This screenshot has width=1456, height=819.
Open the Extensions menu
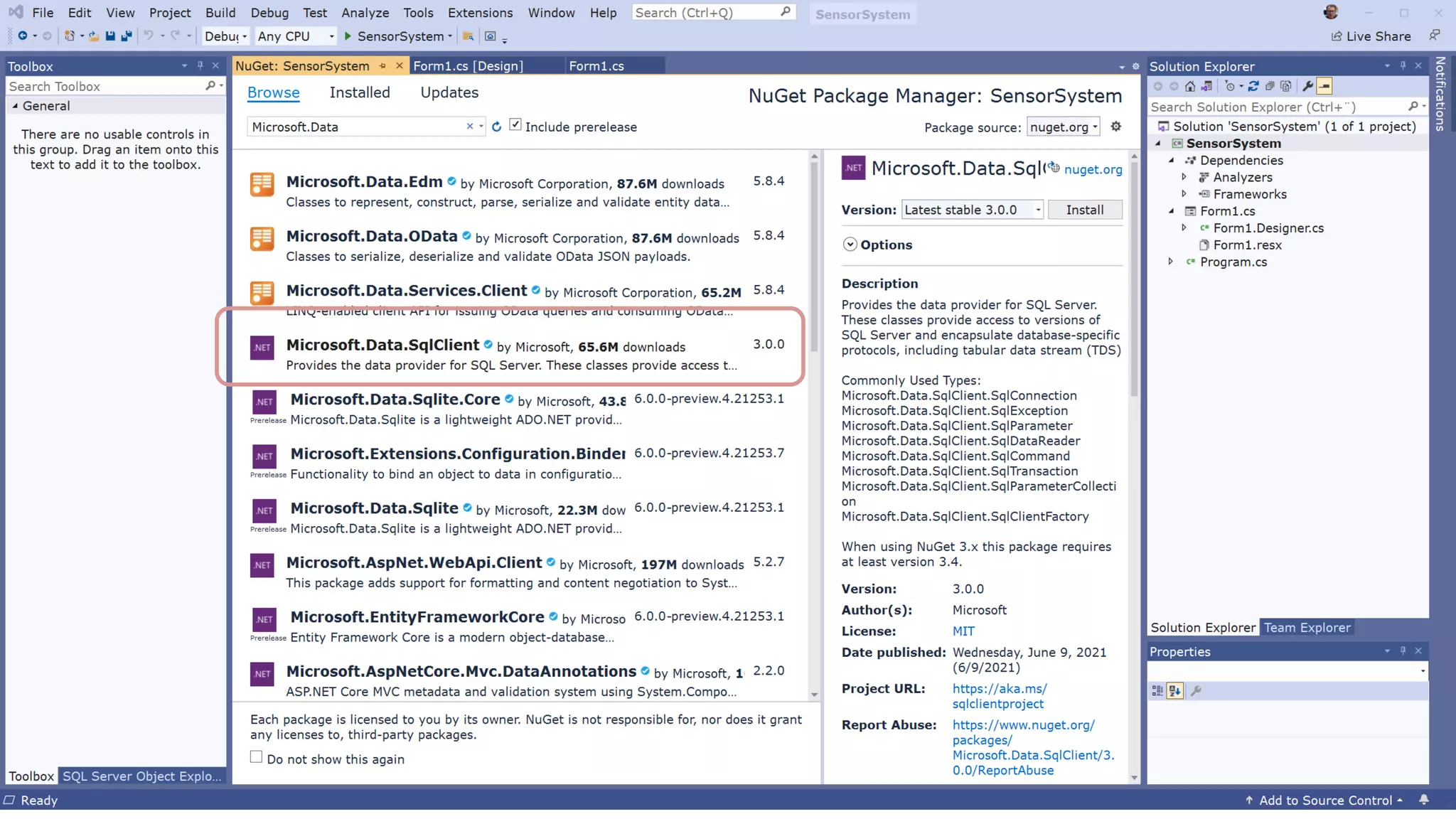point(480,13)
